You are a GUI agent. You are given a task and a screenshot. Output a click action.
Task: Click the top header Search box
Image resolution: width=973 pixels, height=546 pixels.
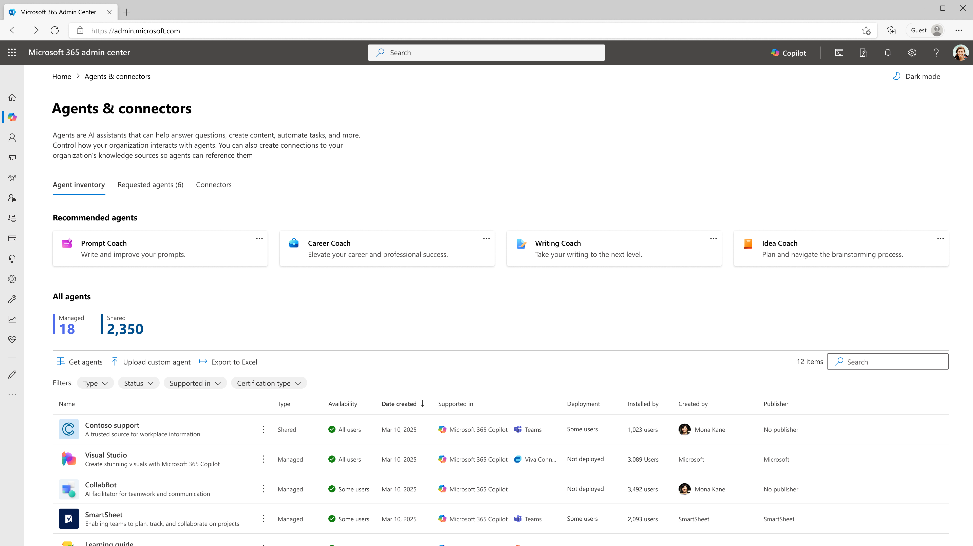click(486, 53)
